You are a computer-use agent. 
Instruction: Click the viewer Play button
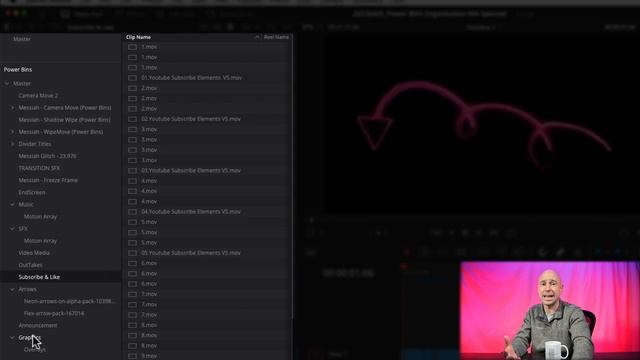tap(479, 233)
